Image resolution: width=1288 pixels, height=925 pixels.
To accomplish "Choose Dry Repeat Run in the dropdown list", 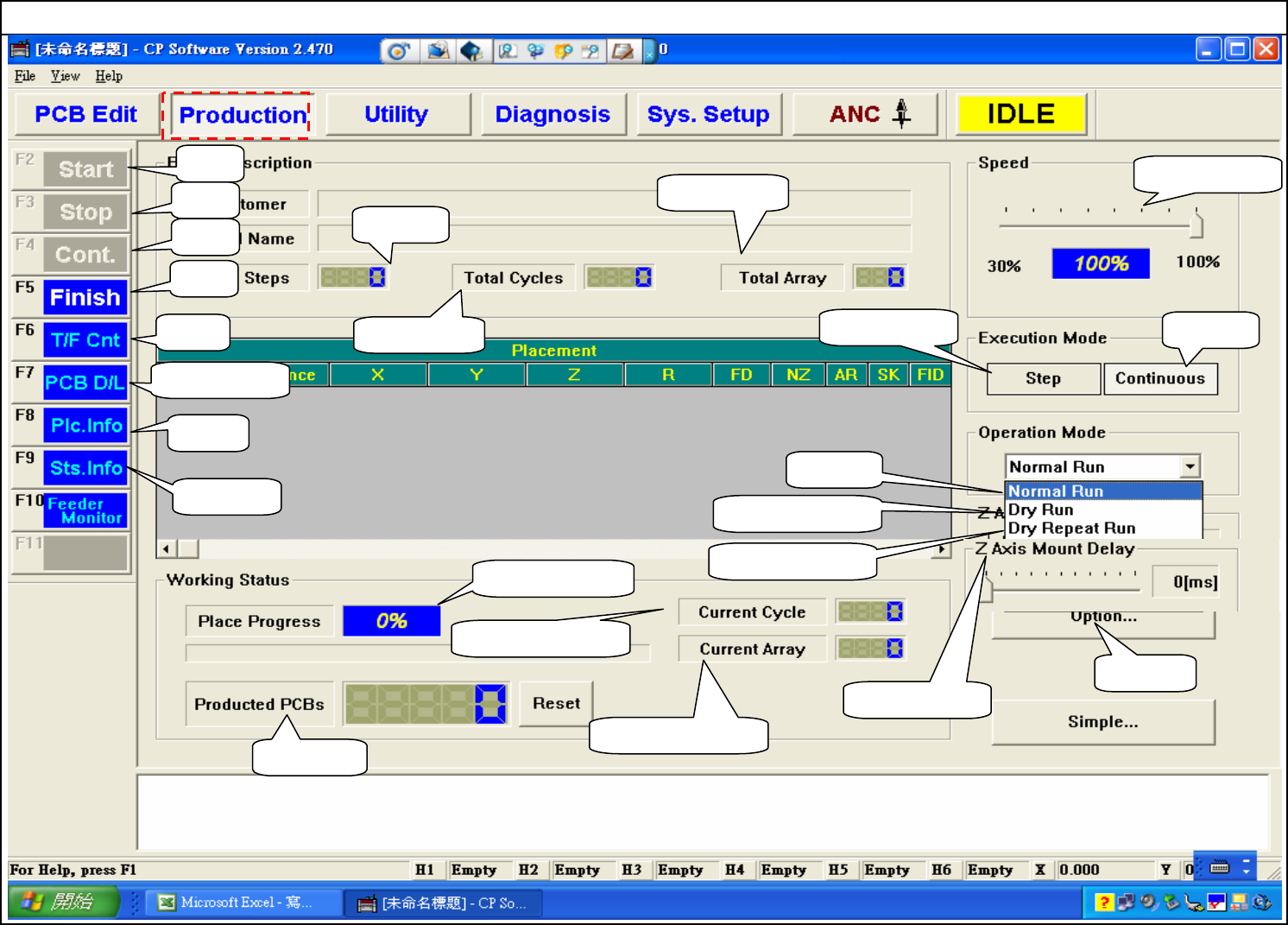I will coord(1104,528).
